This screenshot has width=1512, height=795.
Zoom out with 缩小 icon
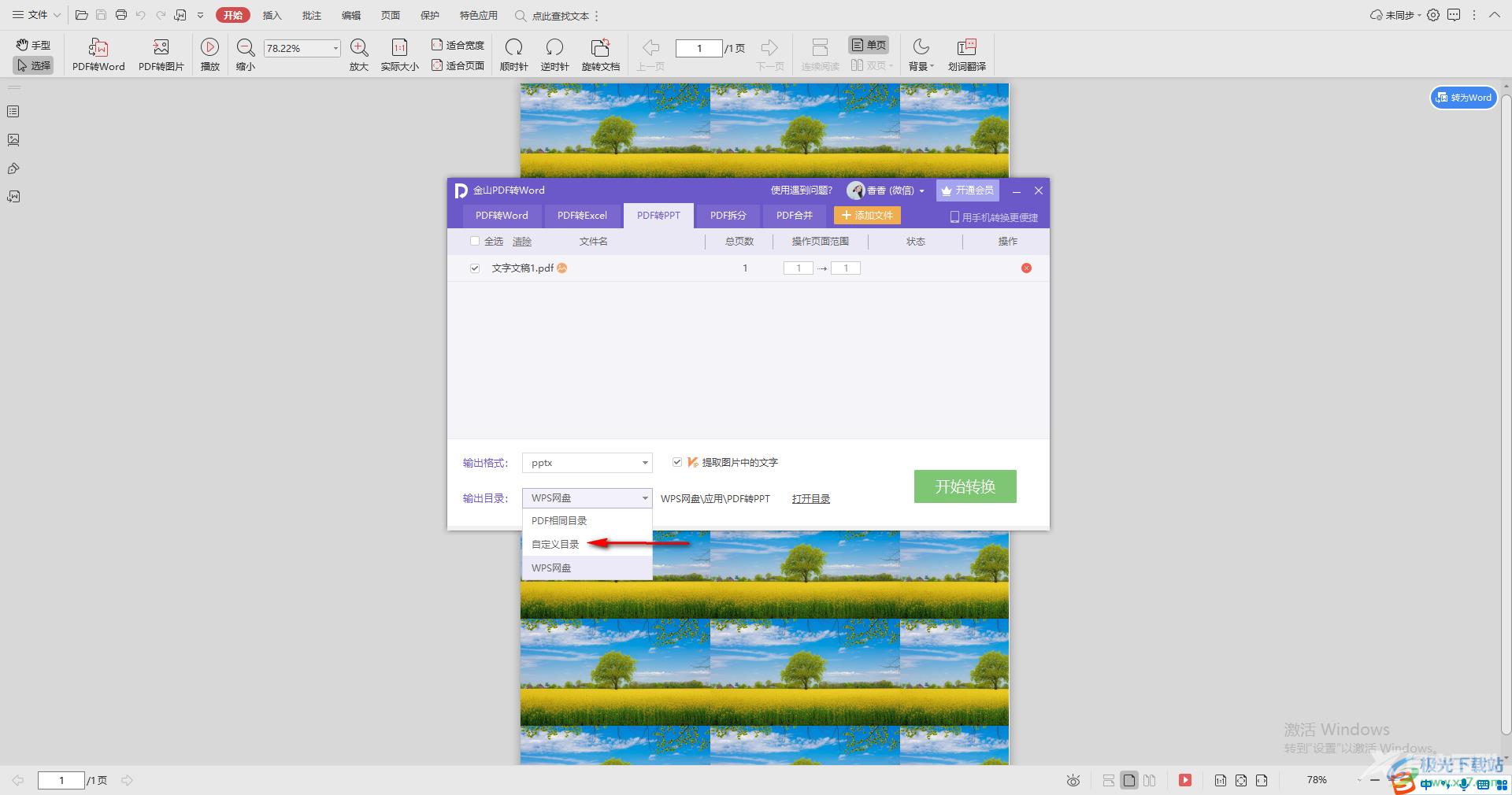click(x=246, y=54)
